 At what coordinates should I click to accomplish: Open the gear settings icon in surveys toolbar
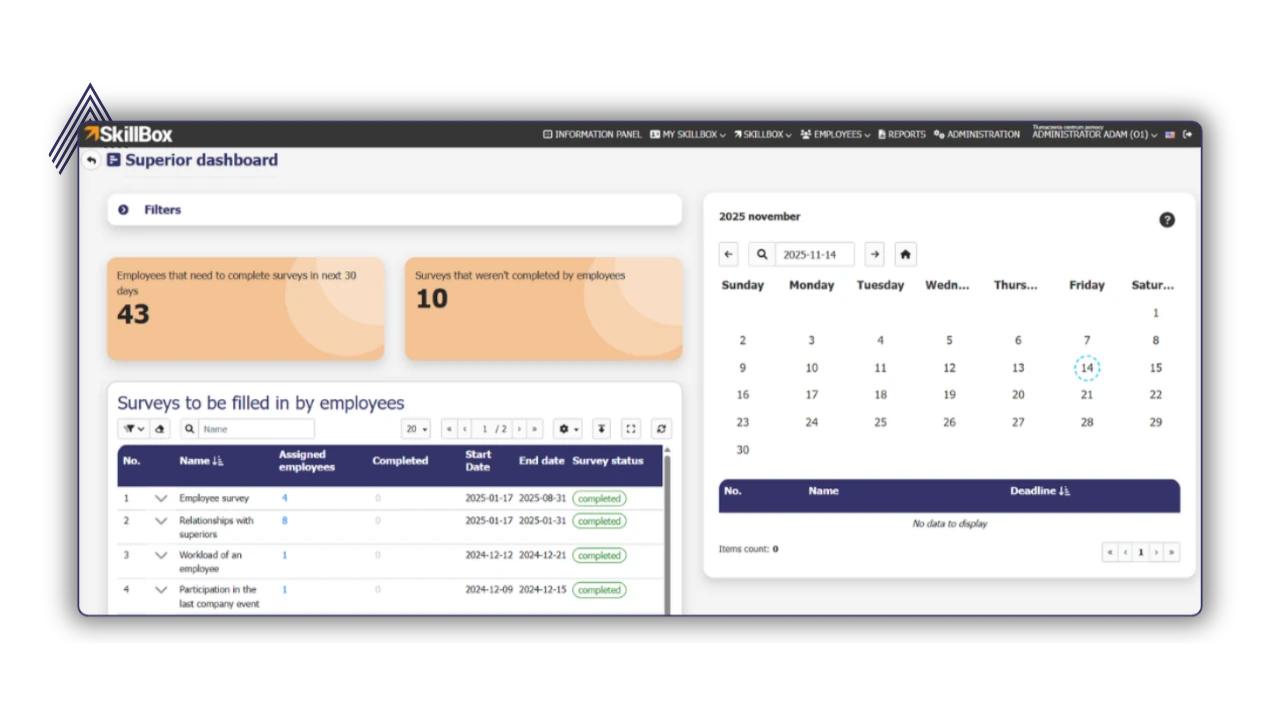pos(565,428)
